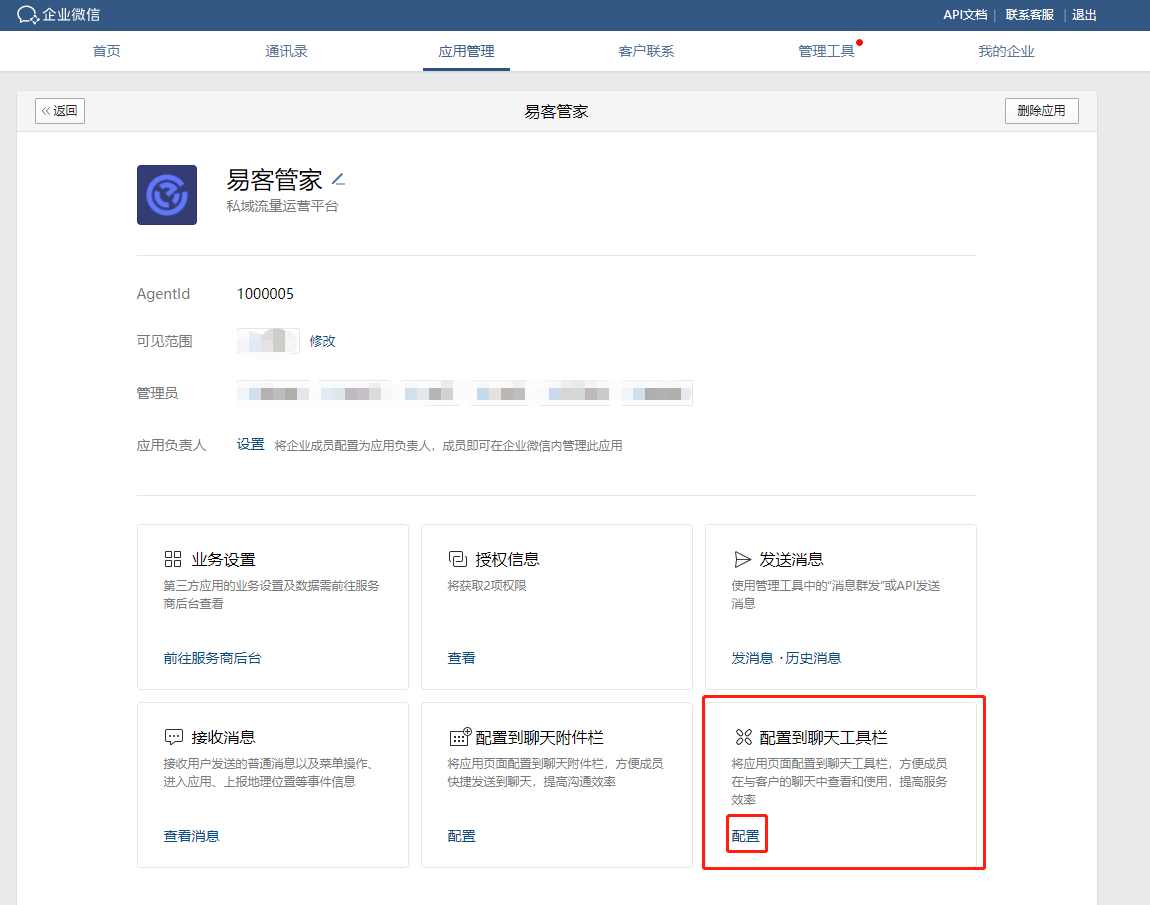Click the 发消息 link
The width and height of the screenshot is (1150, 905).
(x=752, y=658)
